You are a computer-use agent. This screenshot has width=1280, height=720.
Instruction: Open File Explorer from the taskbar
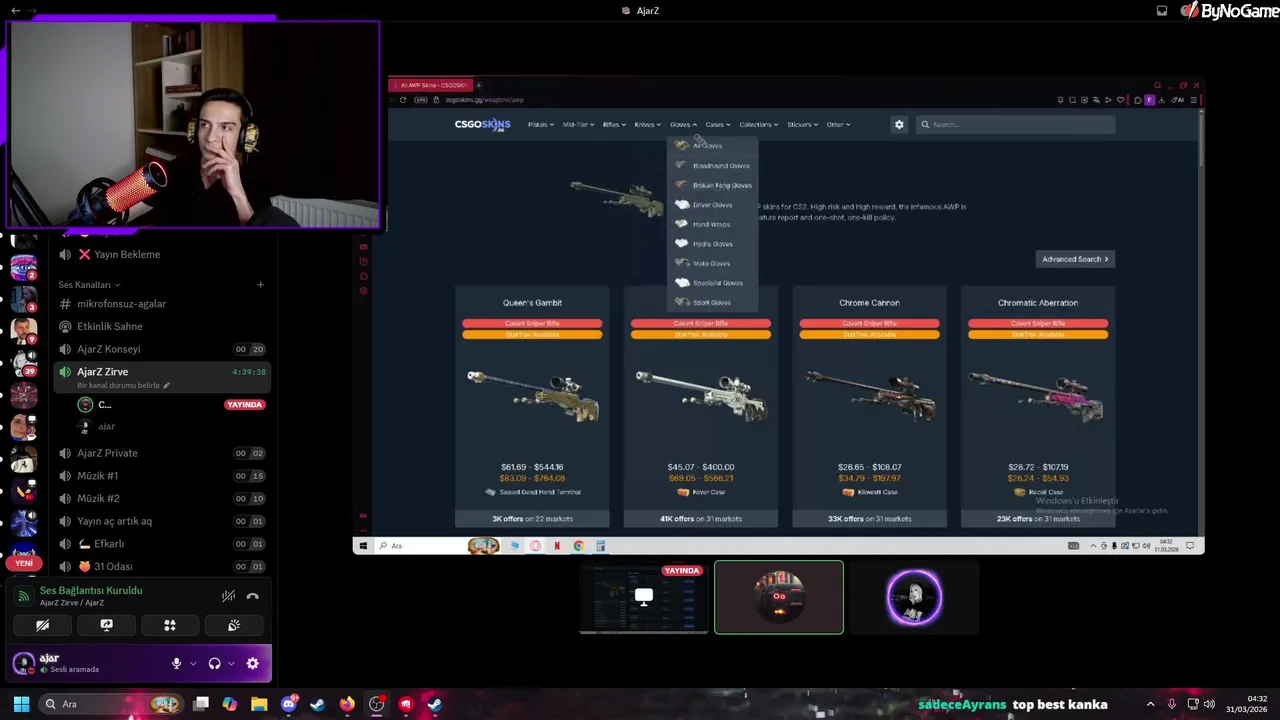[259, 704]
